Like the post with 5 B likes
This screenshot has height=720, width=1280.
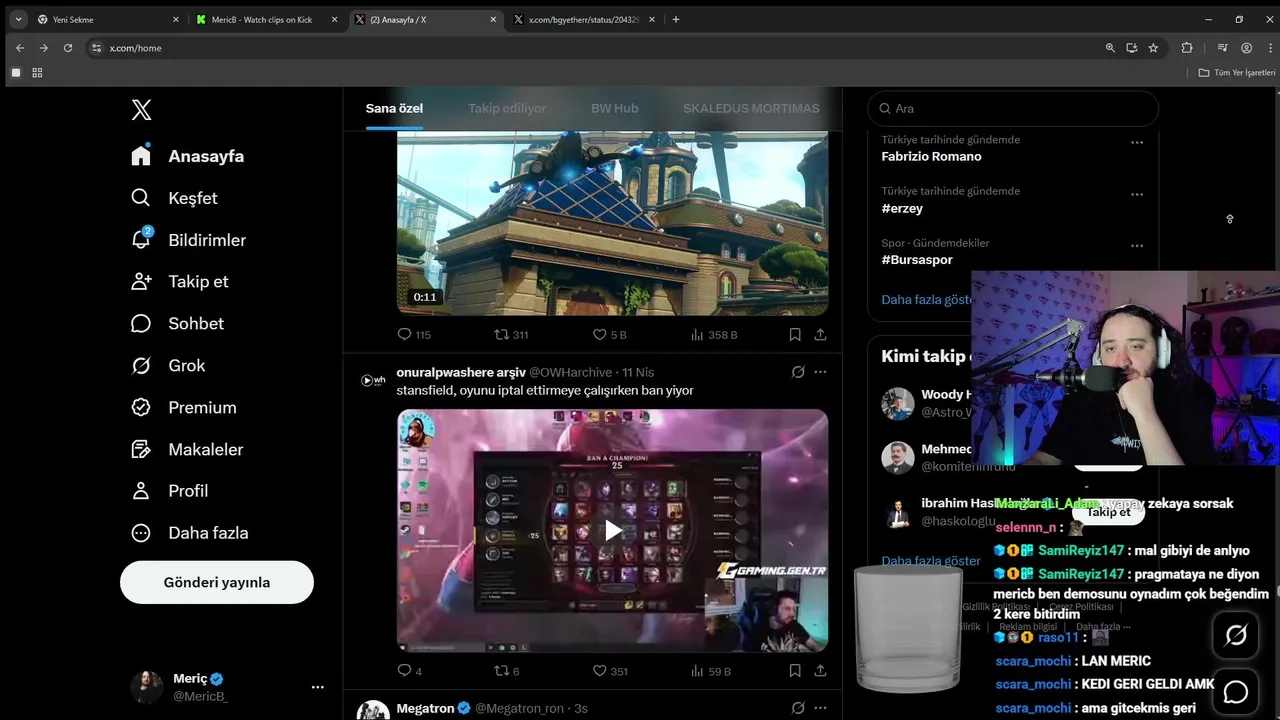click(609, 335)
